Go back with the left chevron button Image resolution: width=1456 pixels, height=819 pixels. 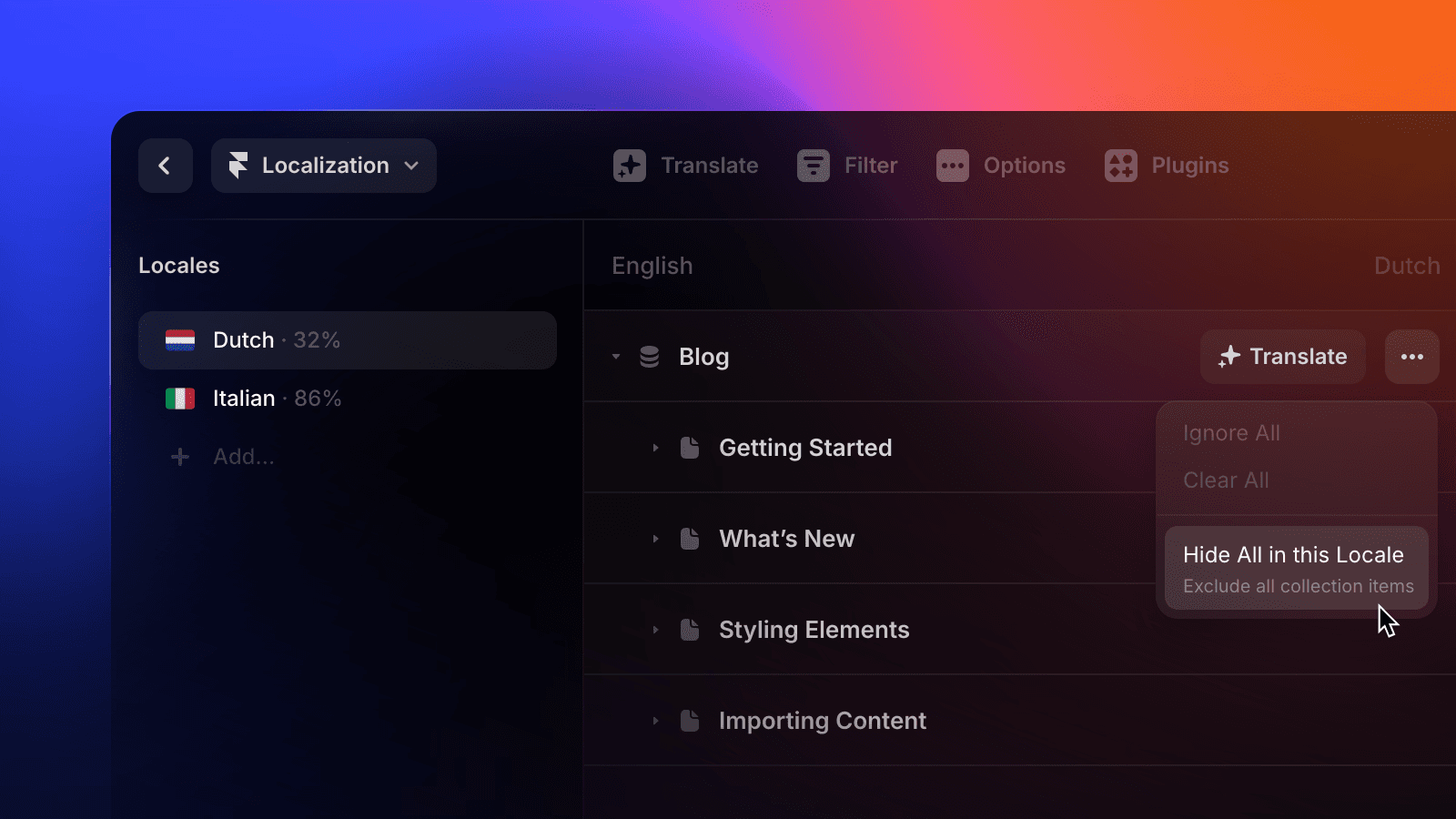[x=165, y=166]
